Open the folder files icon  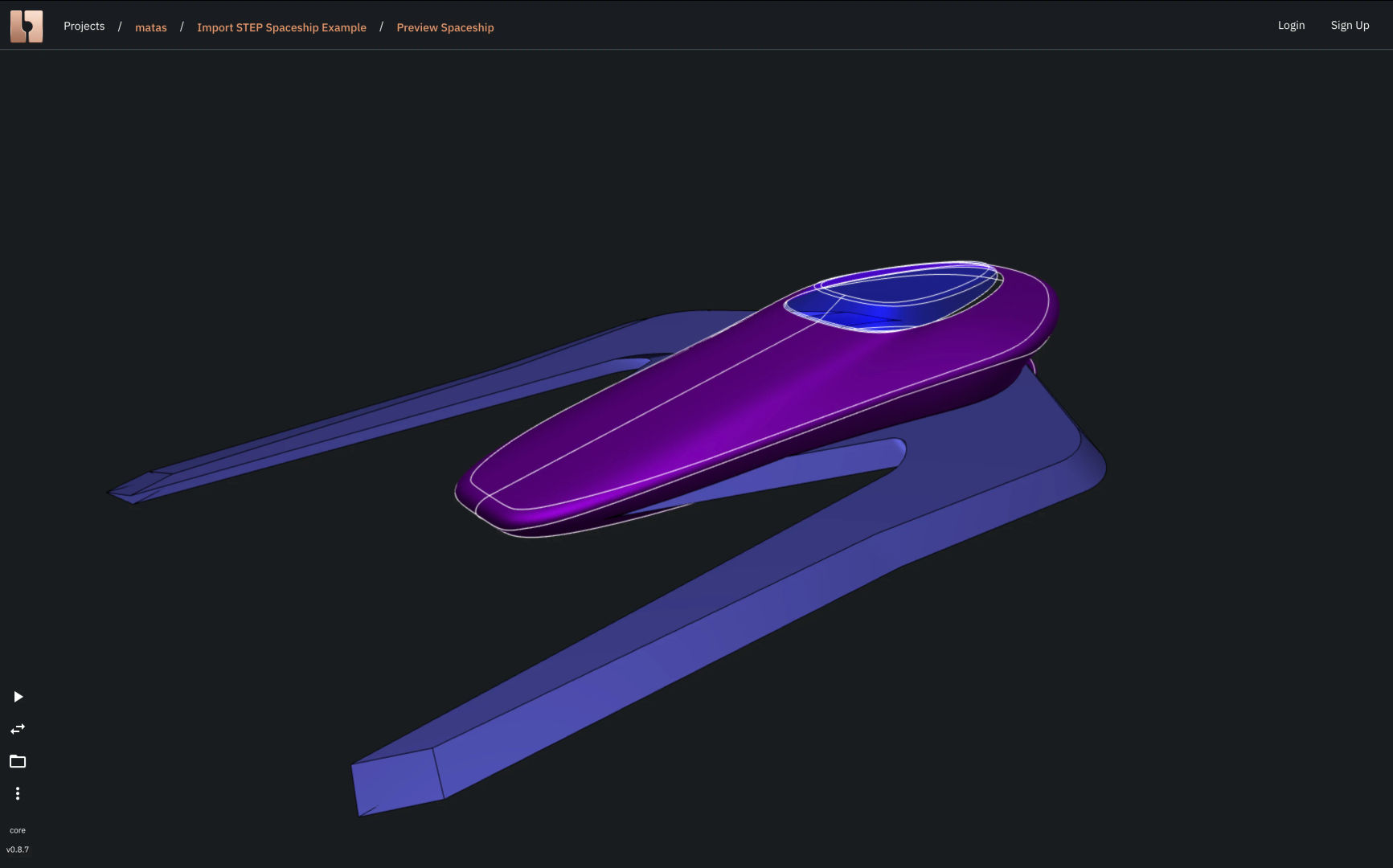pos(18,761)
